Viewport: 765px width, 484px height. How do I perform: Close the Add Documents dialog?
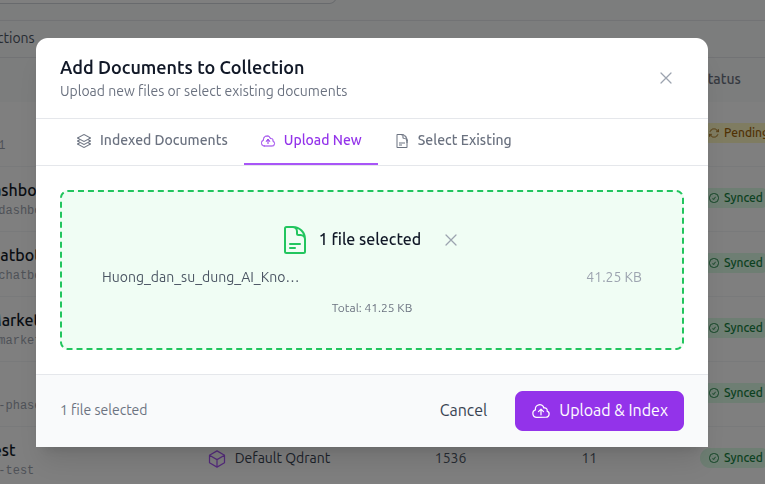665,78
